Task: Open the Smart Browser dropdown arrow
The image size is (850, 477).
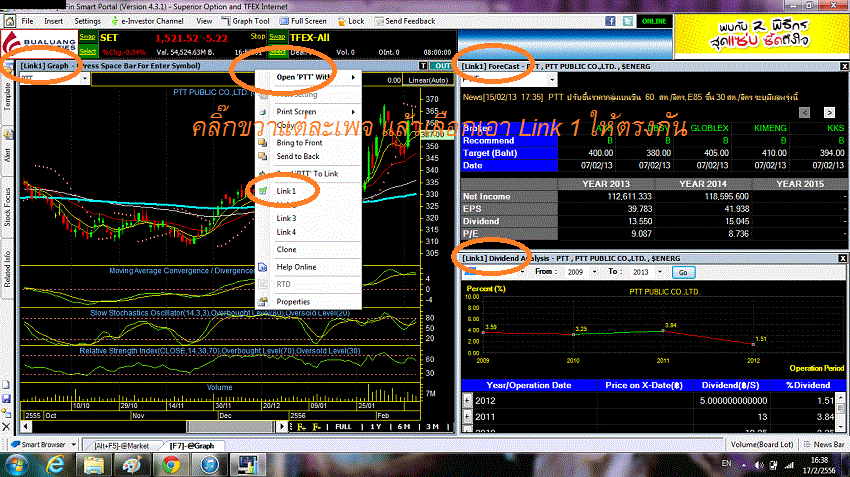Action: pos(74,444)
